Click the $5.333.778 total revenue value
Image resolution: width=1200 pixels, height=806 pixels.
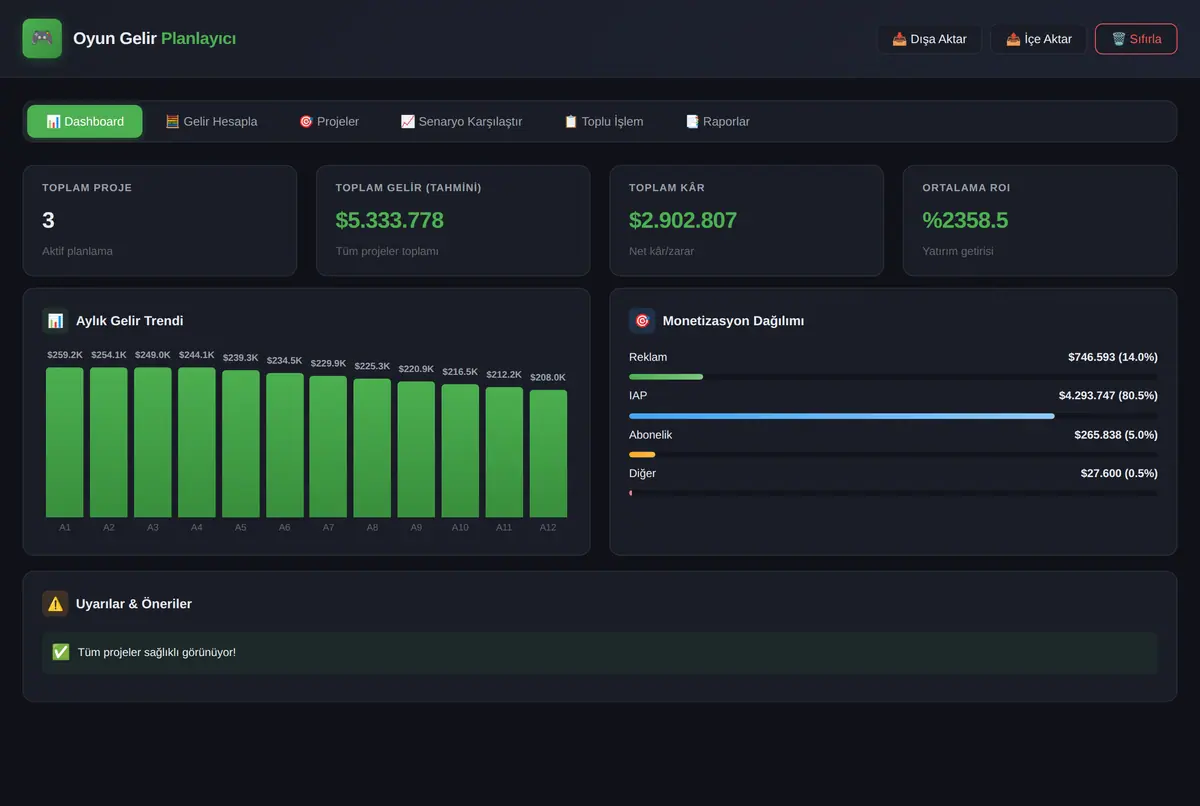tap(390, 220)
